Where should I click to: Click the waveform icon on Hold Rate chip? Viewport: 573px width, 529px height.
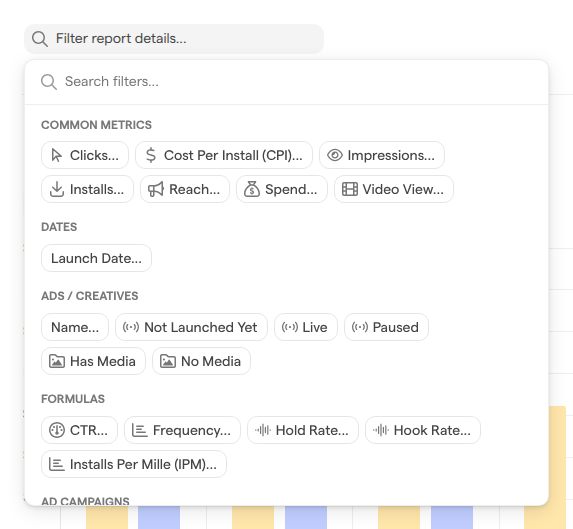coord(263,430)
